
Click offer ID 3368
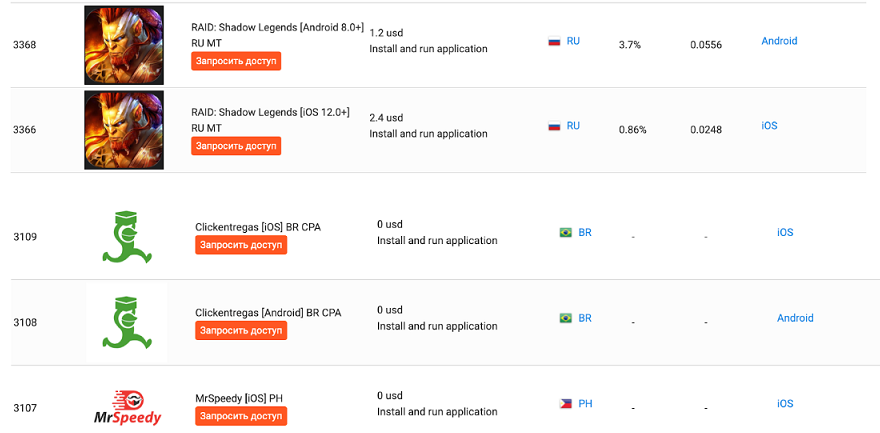tap(25, 45)
